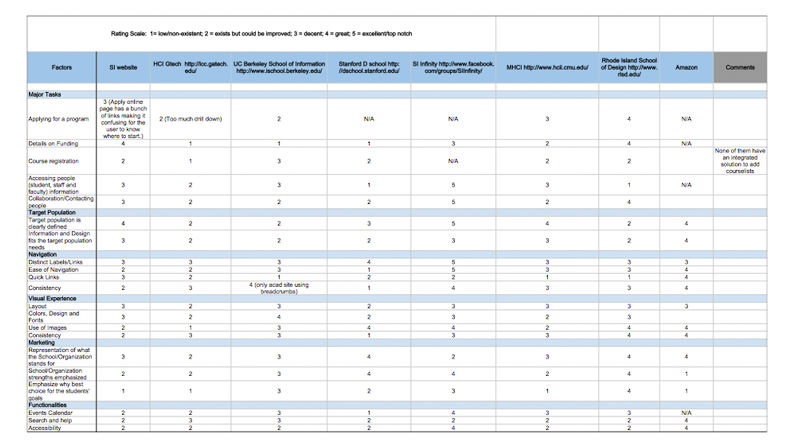Click the gray Comments header cell
This screenshot has width=791, height=444.
[740, 67]
